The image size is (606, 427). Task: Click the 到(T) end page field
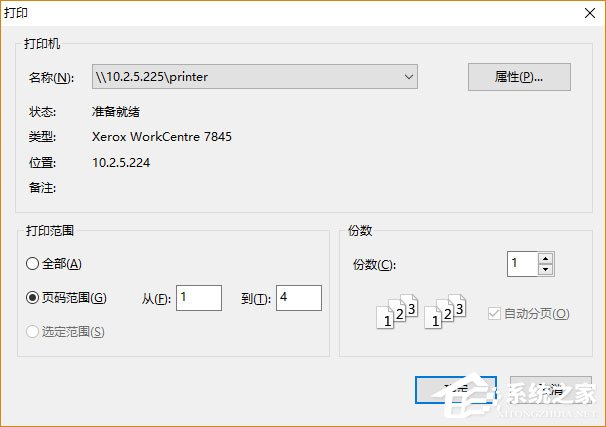point(299,298)
